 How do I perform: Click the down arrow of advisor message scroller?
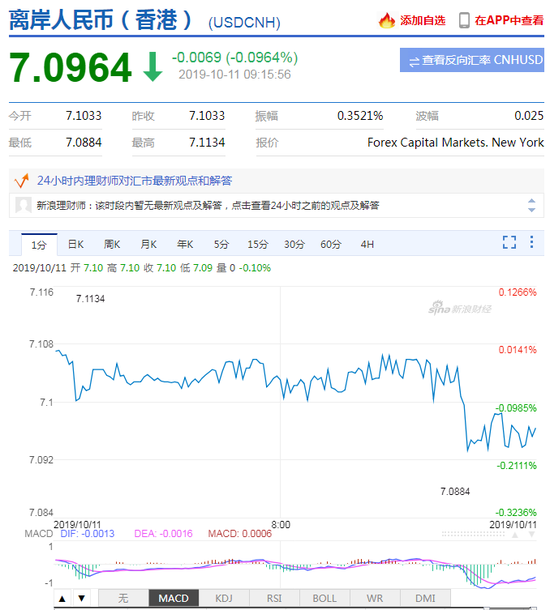click(531, 210)
